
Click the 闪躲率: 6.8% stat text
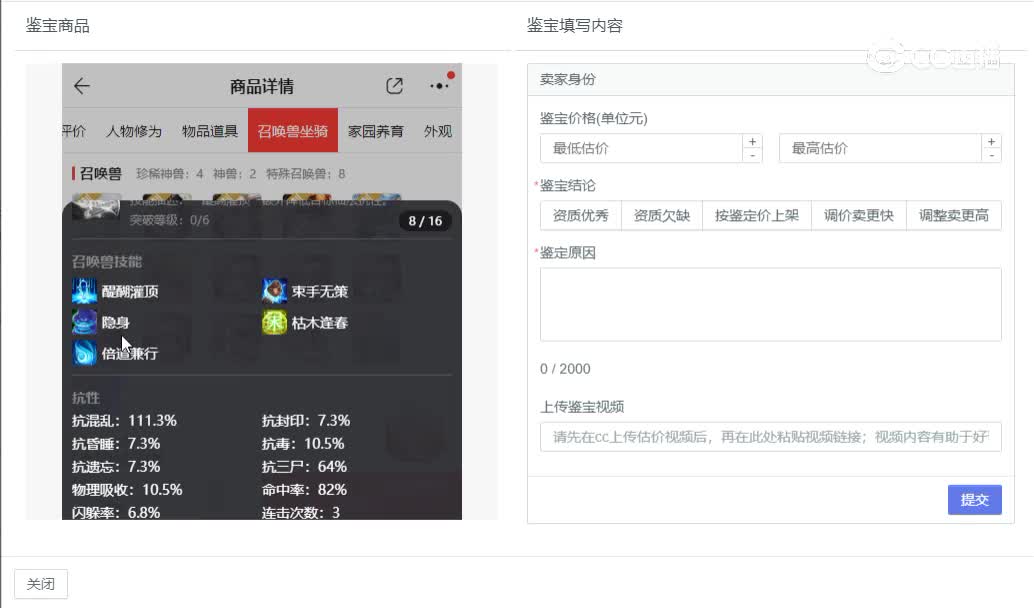[116, 512]
